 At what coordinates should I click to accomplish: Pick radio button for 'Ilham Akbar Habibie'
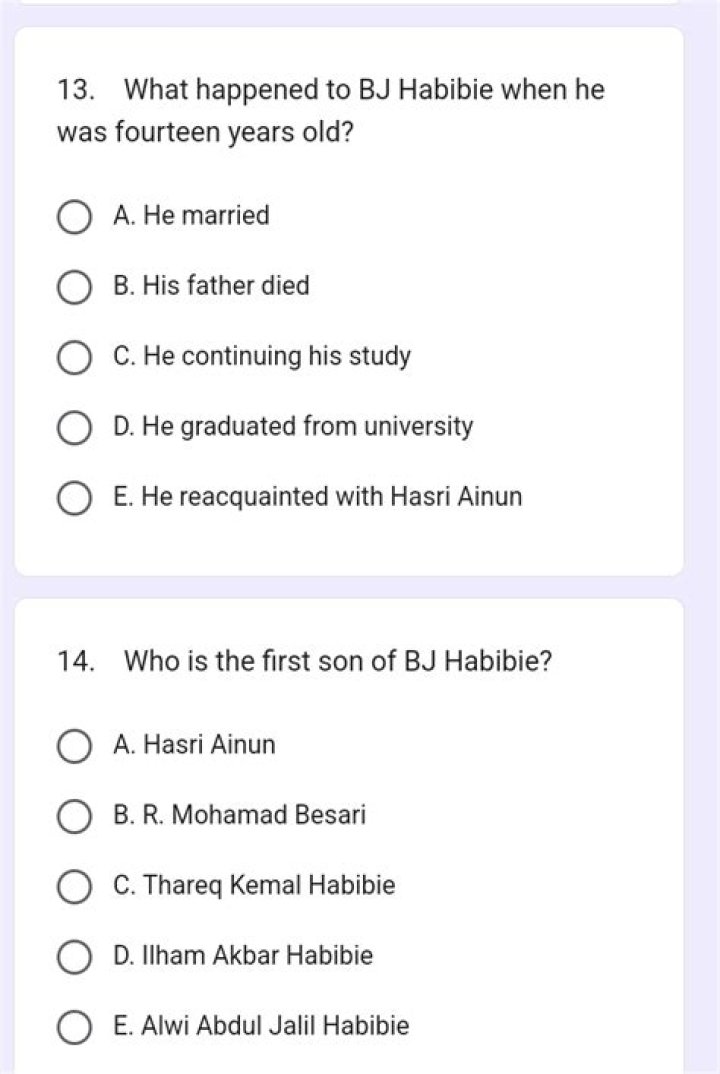coord(74,957)
